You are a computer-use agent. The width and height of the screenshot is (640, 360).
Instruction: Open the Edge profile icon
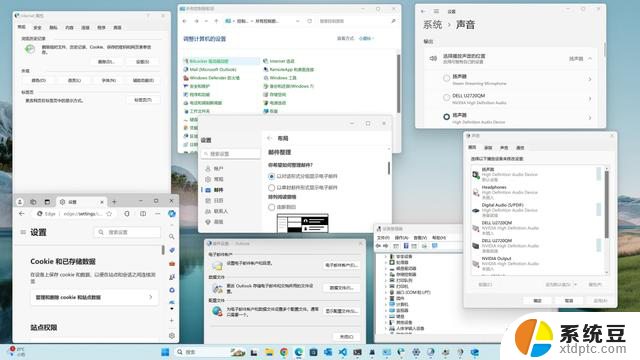point(20,202)
